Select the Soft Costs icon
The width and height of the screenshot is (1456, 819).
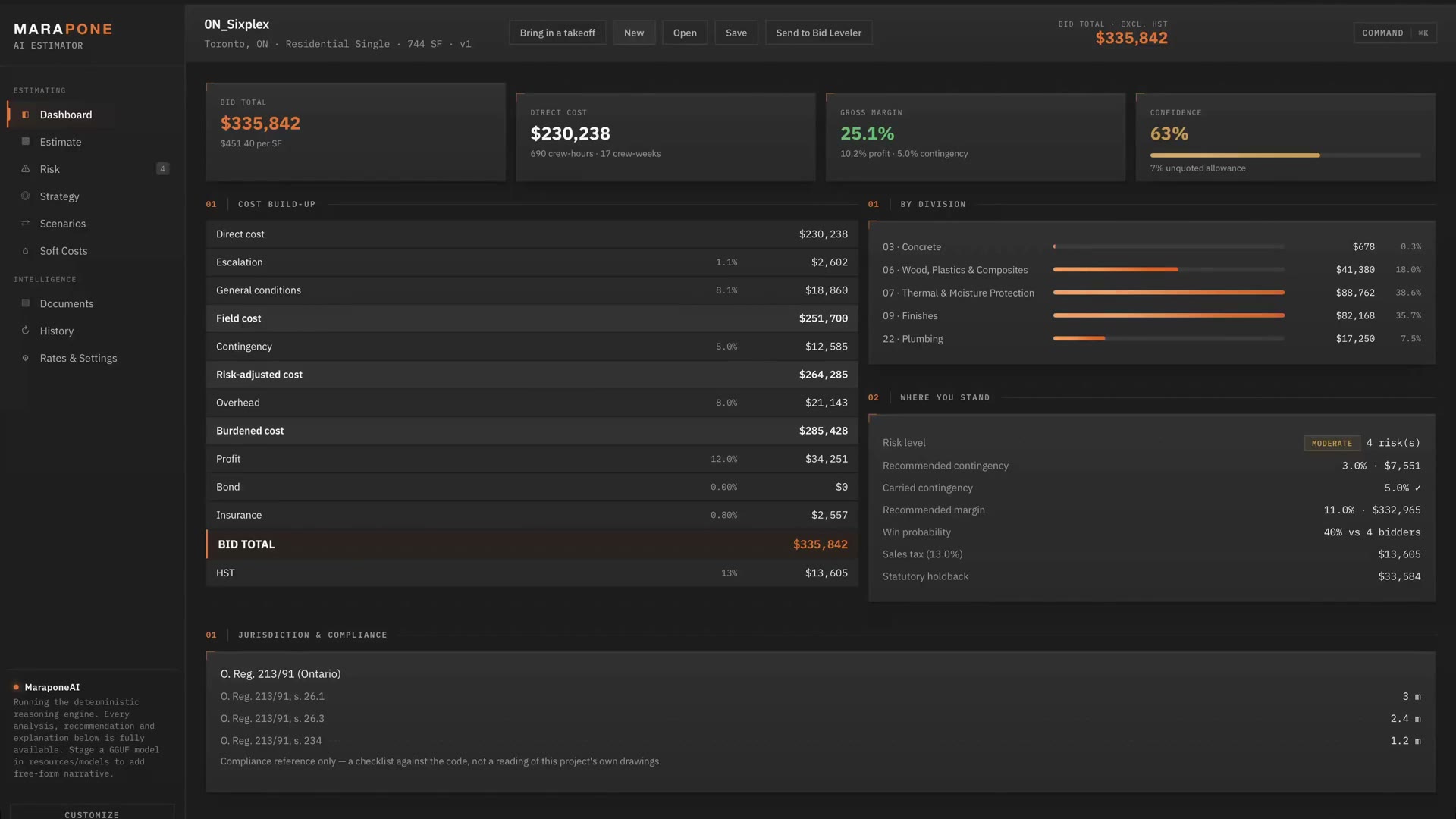(x=25, y=251)
